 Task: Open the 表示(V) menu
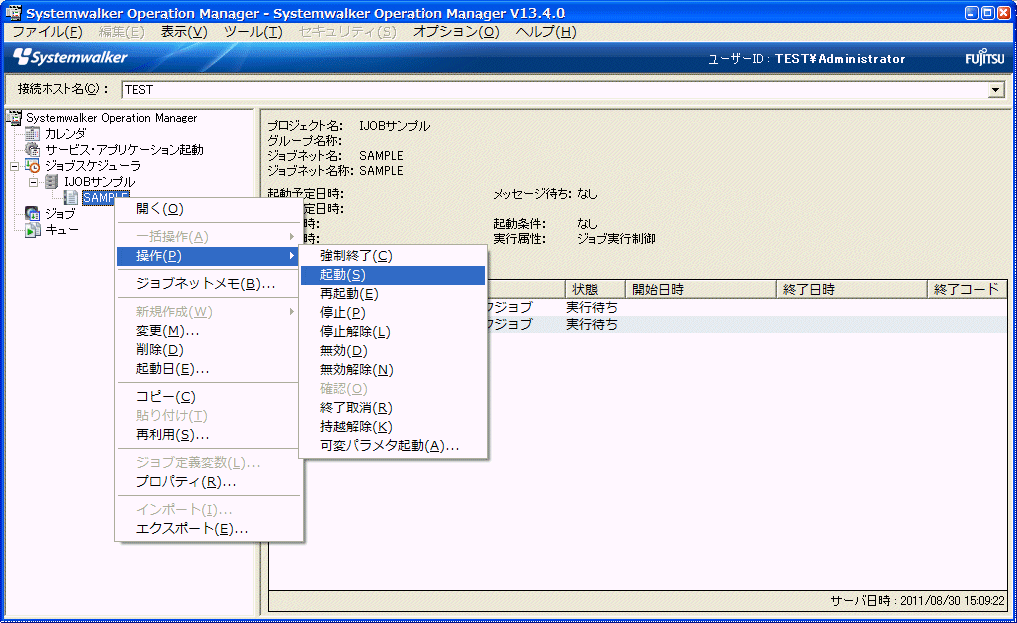tap(184, 32)
